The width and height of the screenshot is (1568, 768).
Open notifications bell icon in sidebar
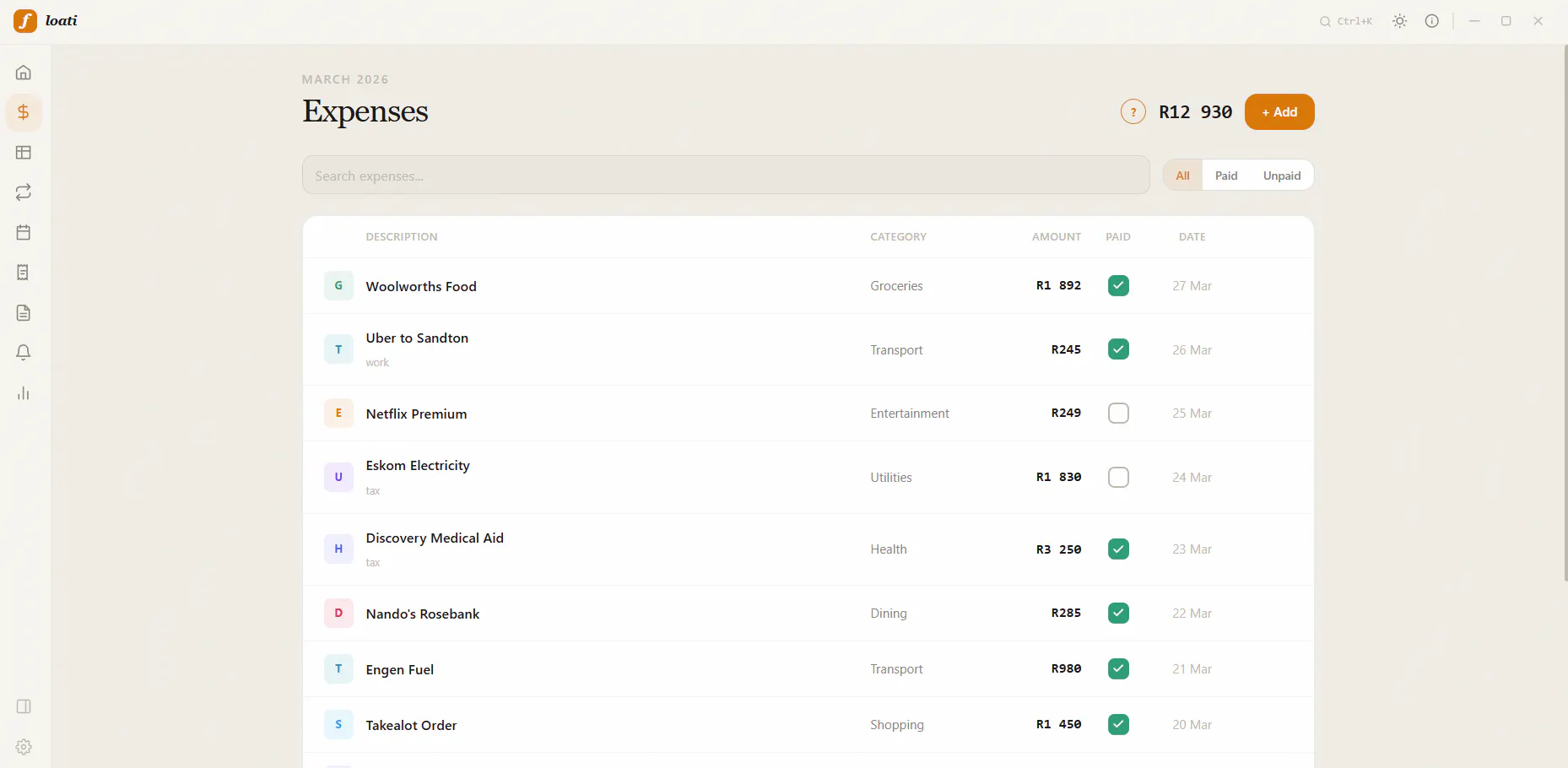[x=24, y=353]
